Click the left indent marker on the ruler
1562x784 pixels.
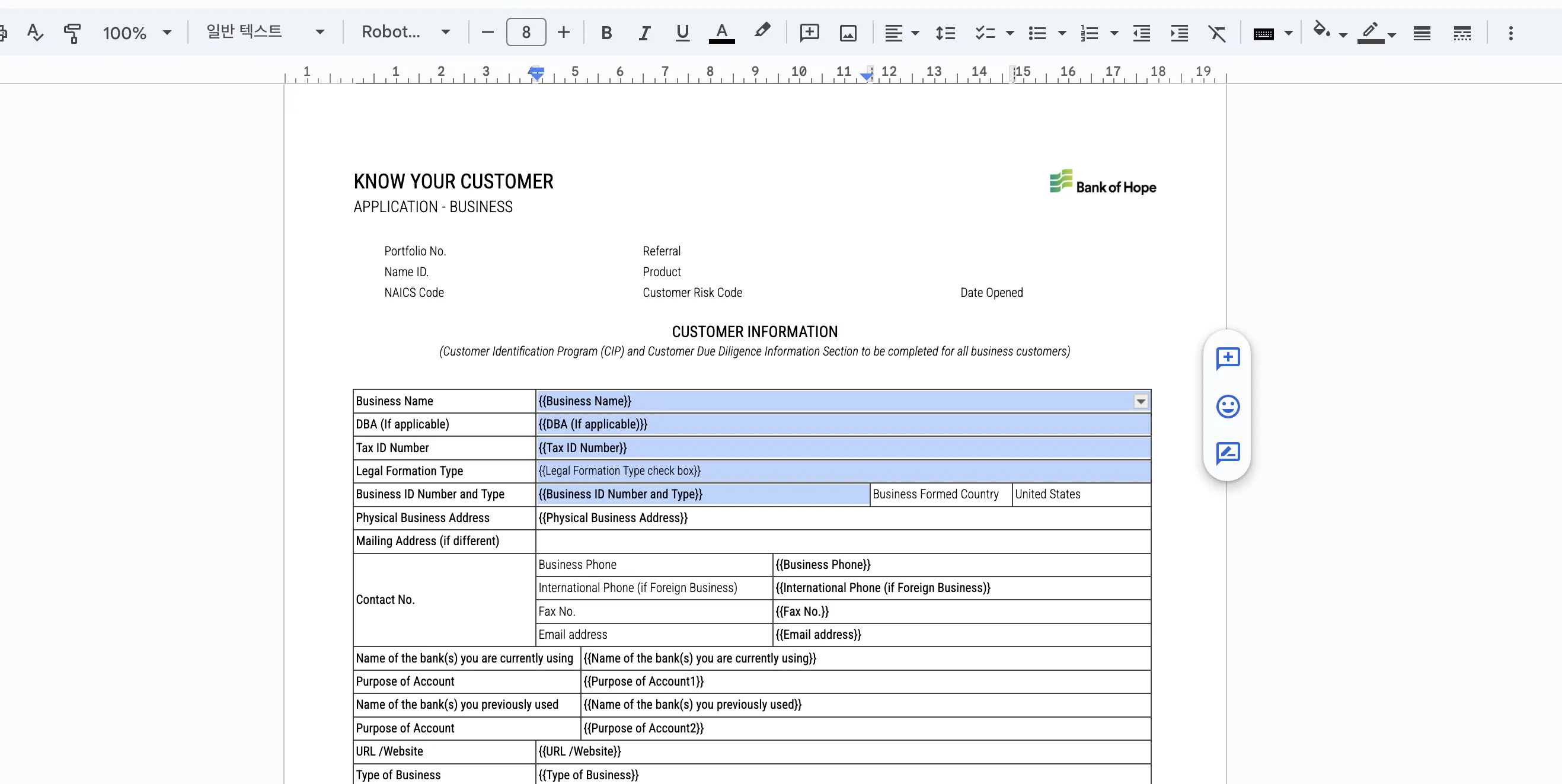536,74
